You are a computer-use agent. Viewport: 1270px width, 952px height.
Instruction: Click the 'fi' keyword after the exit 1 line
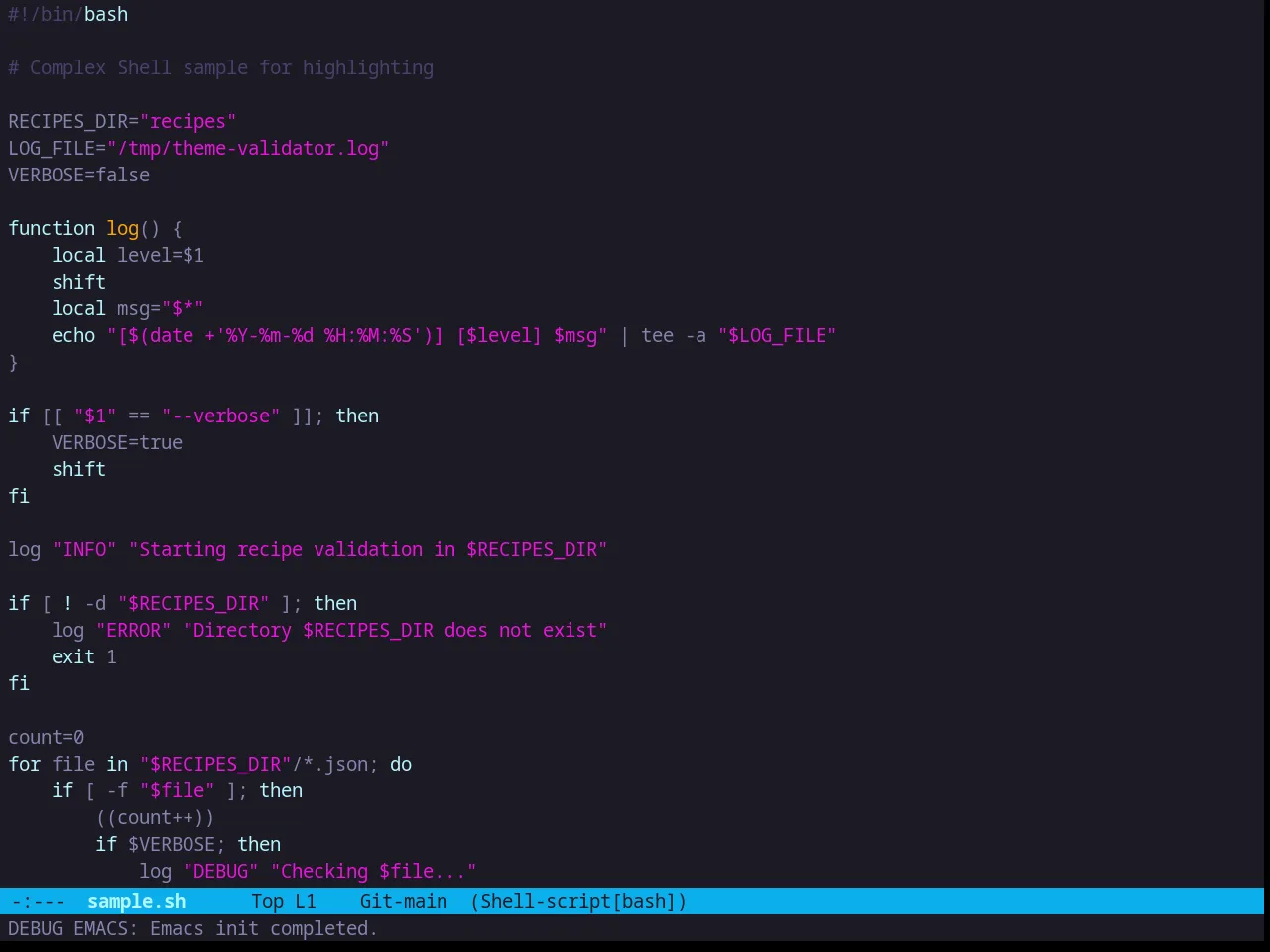19,683
